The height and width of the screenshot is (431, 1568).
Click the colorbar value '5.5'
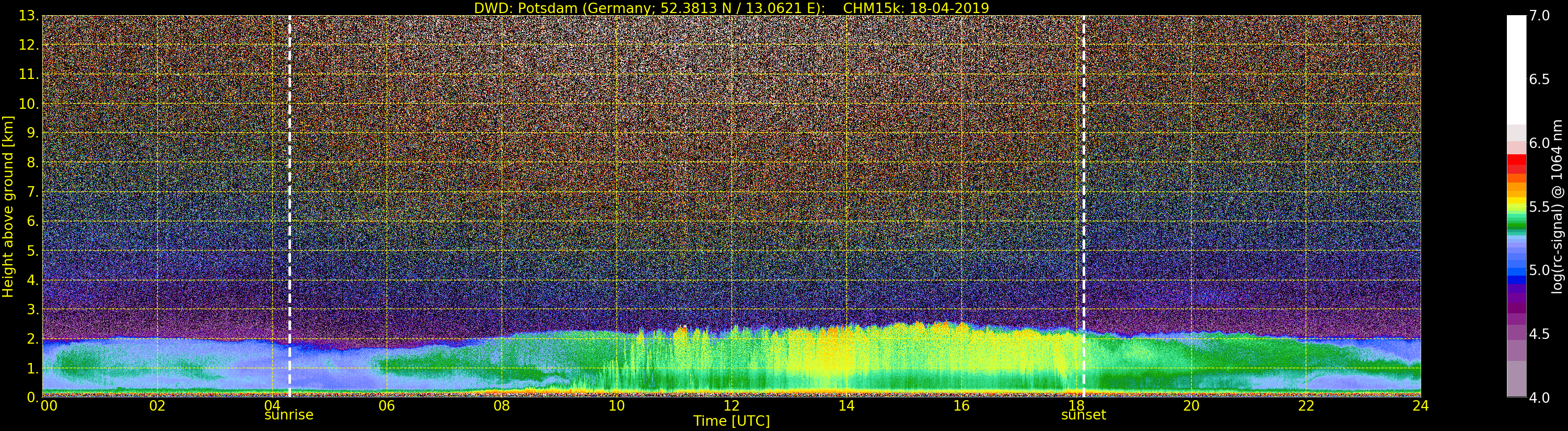point(1539,207)
